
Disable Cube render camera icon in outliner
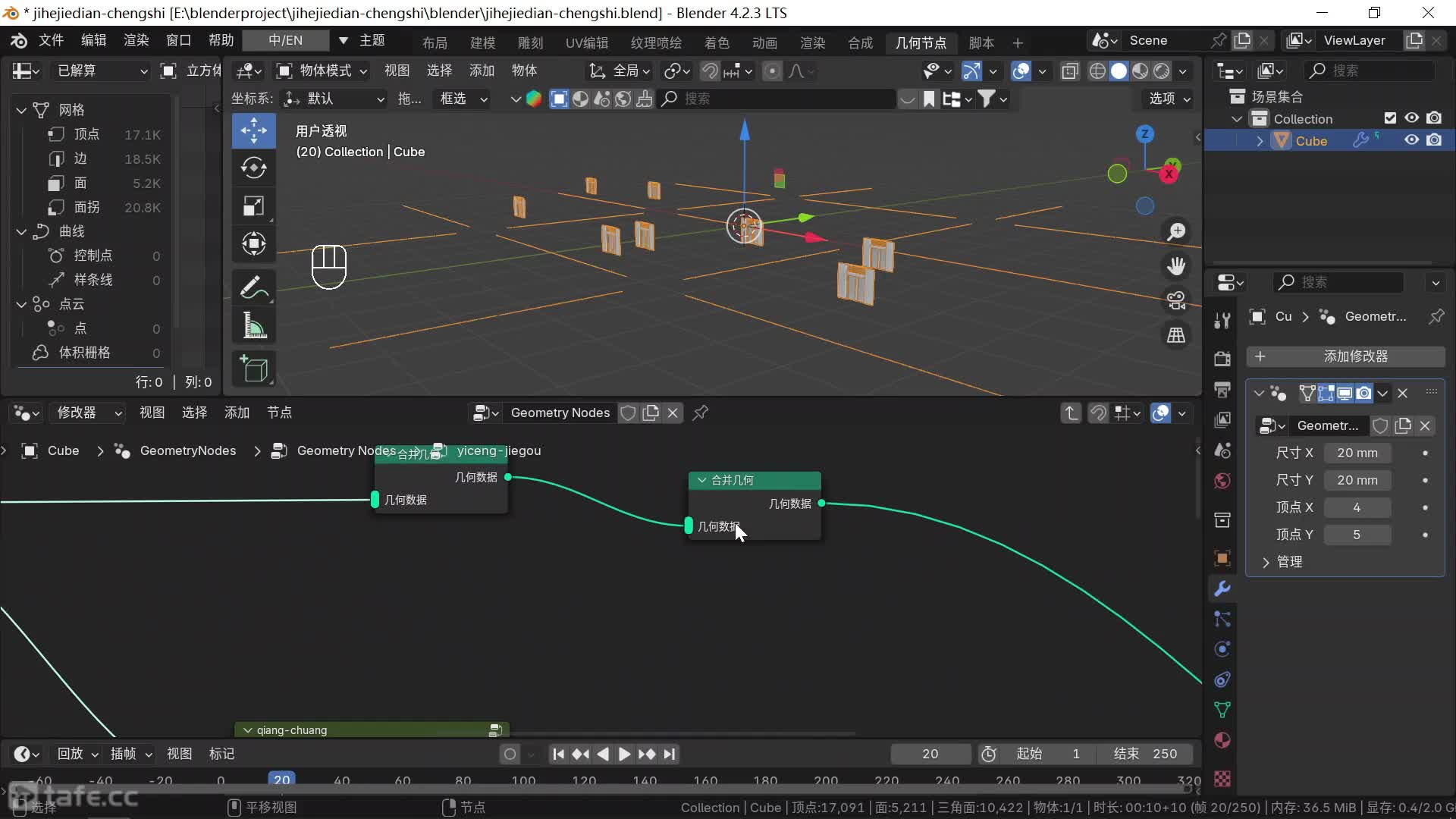1434,140
